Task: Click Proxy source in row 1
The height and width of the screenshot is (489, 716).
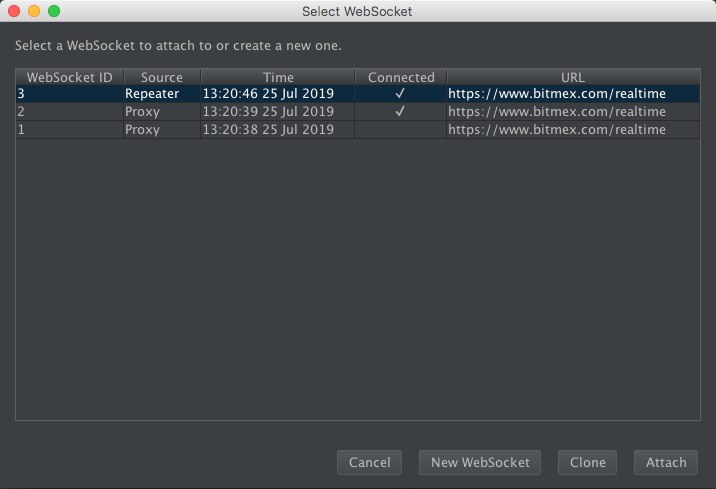Action: [x=162, y=130]
